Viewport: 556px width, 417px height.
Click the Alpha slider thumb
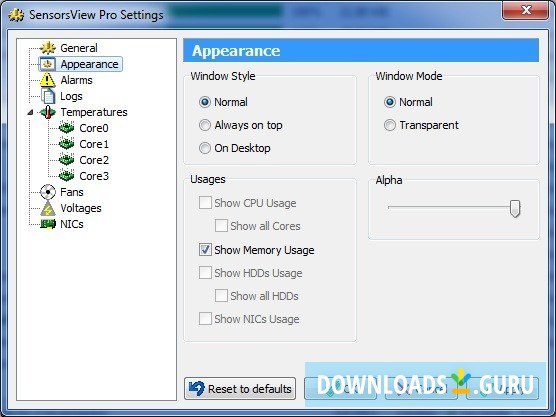tap(515, 208)
